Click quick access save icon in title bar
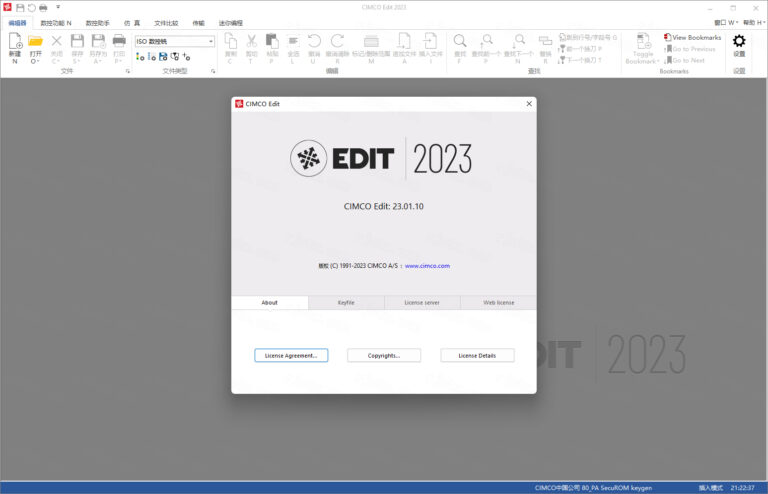The height and width of the screenshot is (494, 768). pos(20,7)
